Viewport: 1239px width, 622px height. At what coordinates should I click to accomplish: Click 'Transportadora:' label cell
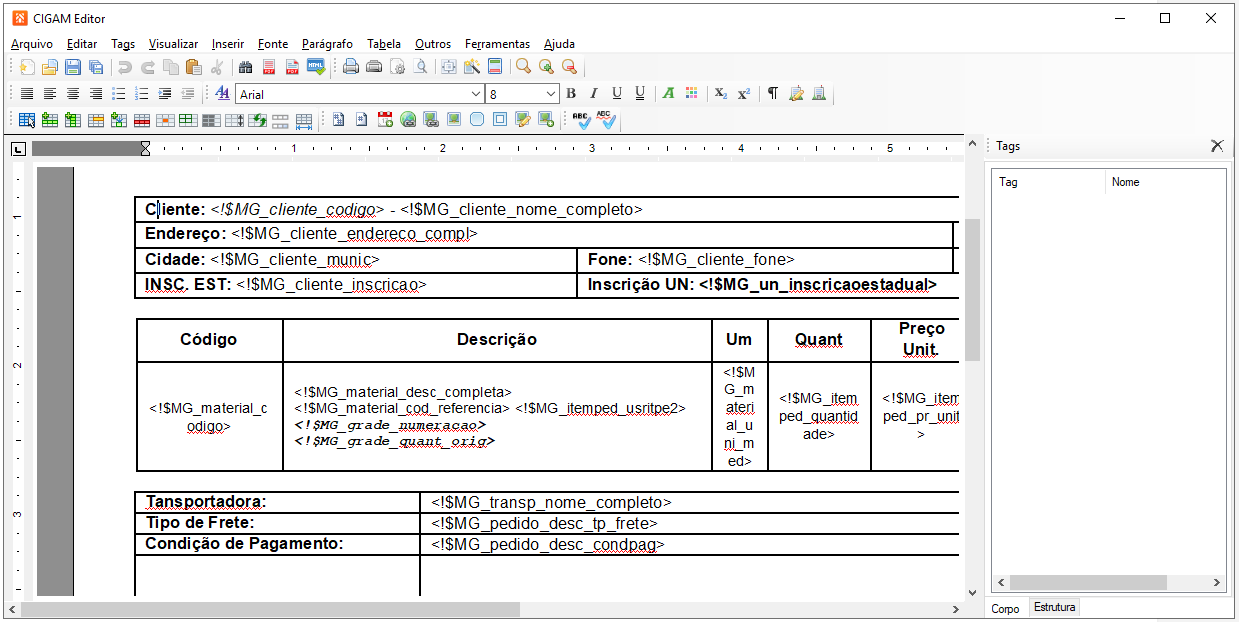tap(278, 502)
